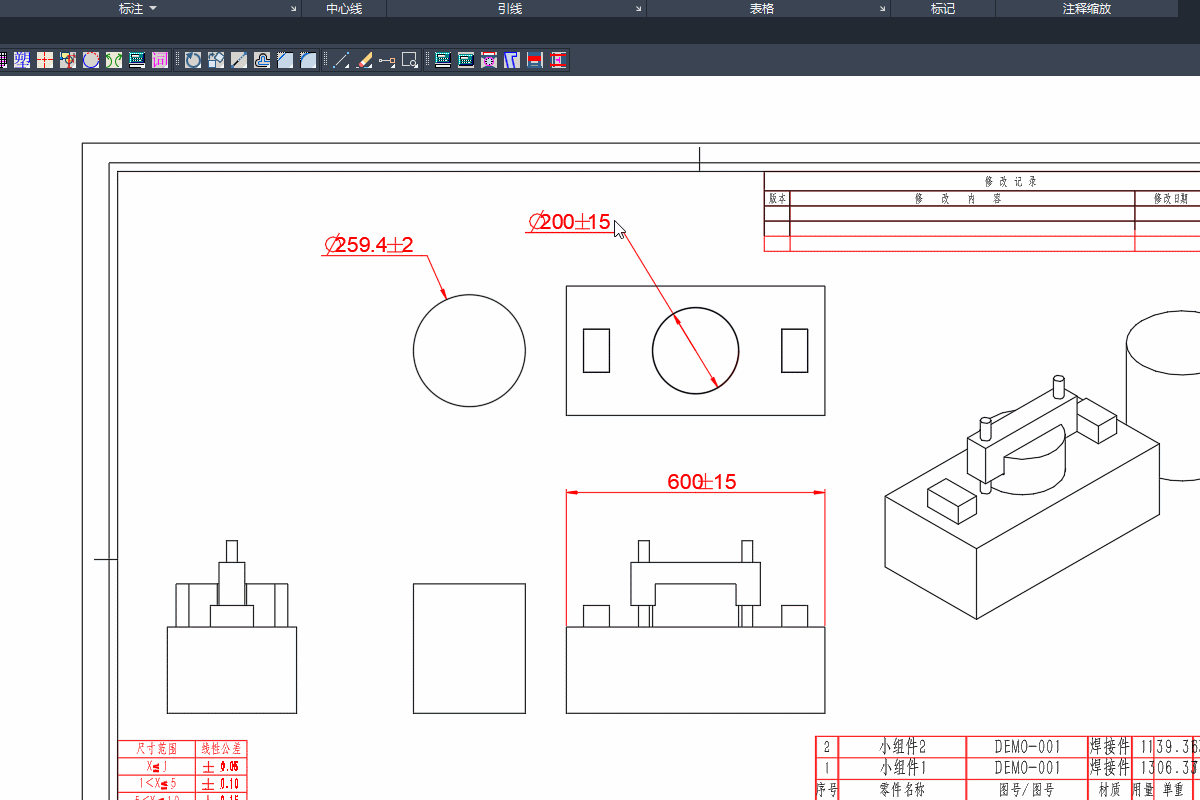Click the stamp-shaped outline toolbar icon
Viewport: 1200px width, 800px height.
coord(262,60)
